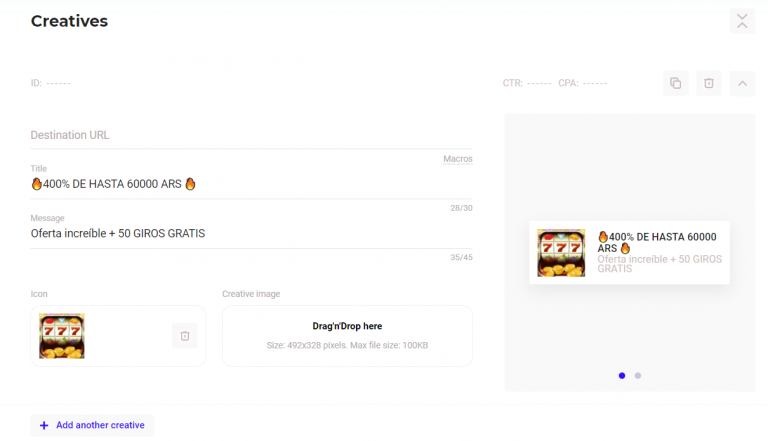Click the preview message text GIROS GRATIS

(x=659, y=264)
